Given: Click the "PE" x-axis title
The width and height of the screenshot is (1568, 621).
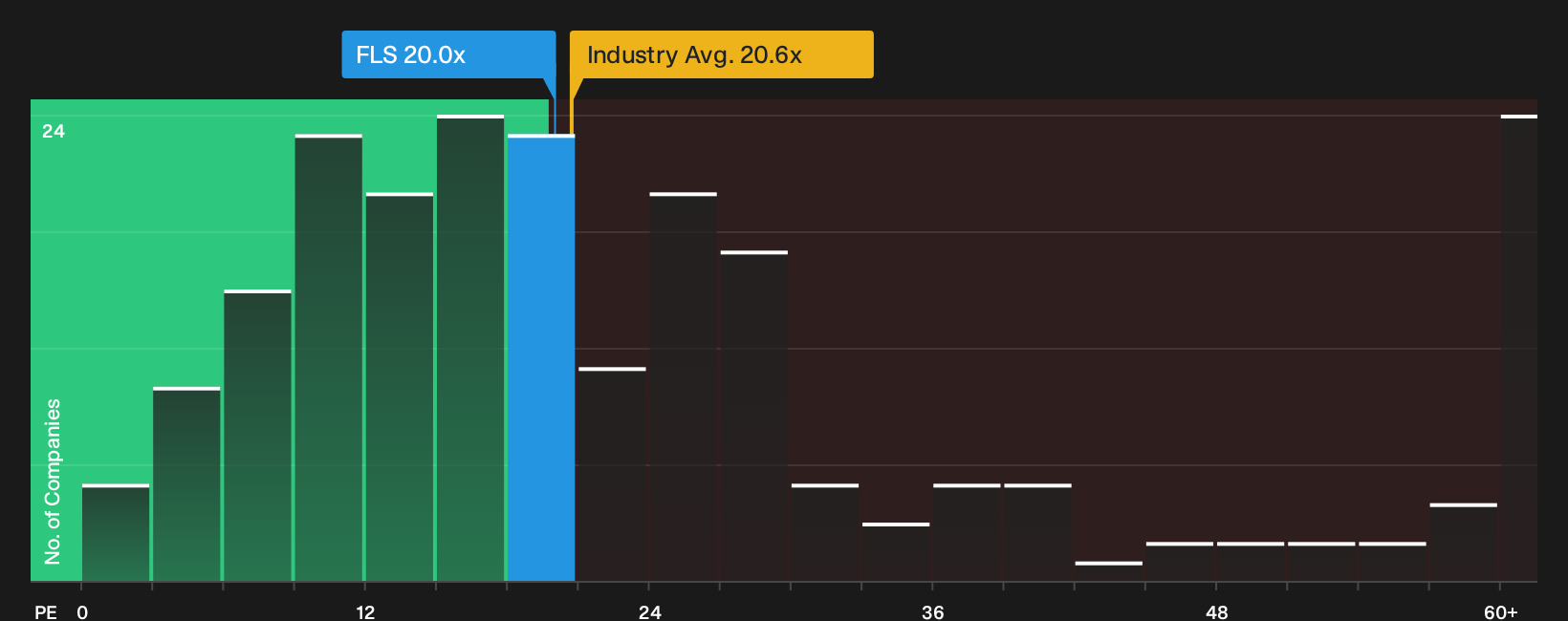Looking at the screenshot, I should coord(46,612).
